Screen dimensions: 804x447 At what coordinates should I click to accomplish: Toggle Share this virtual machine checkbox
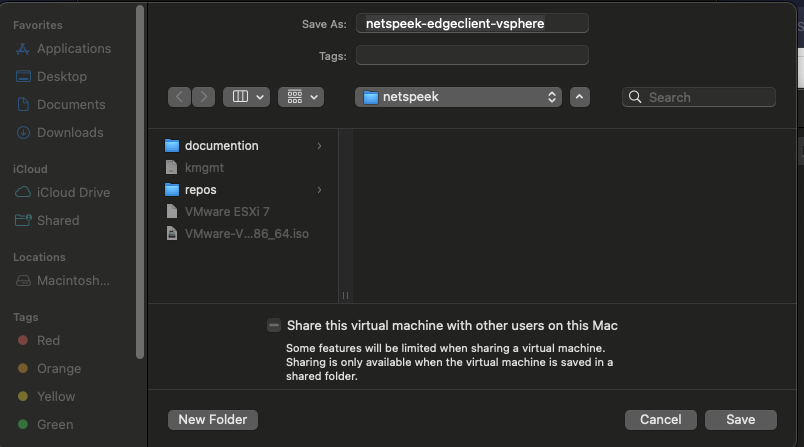[x=274, y=325]
